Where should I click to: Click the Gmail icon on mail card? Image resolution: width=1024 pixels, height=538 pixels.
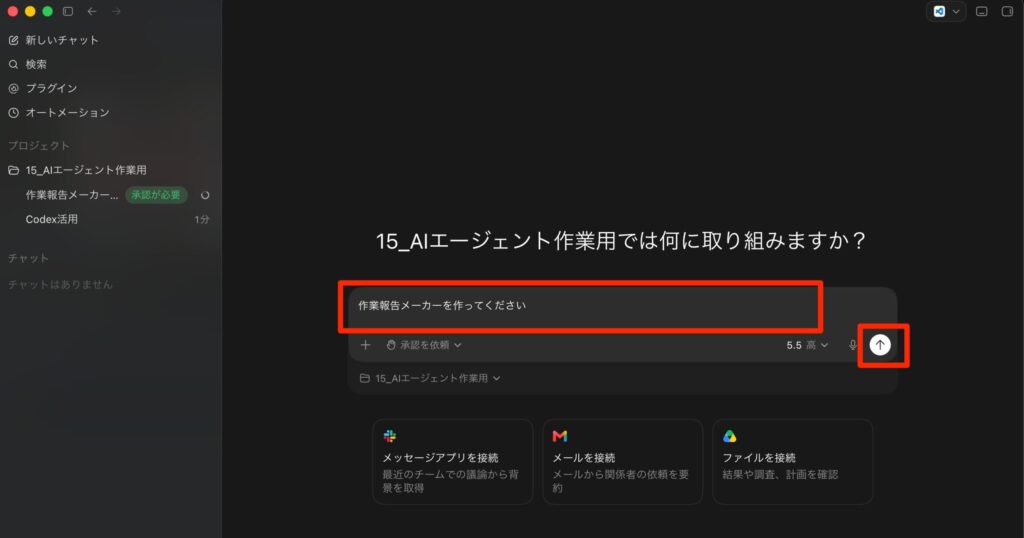click(560, 436)
